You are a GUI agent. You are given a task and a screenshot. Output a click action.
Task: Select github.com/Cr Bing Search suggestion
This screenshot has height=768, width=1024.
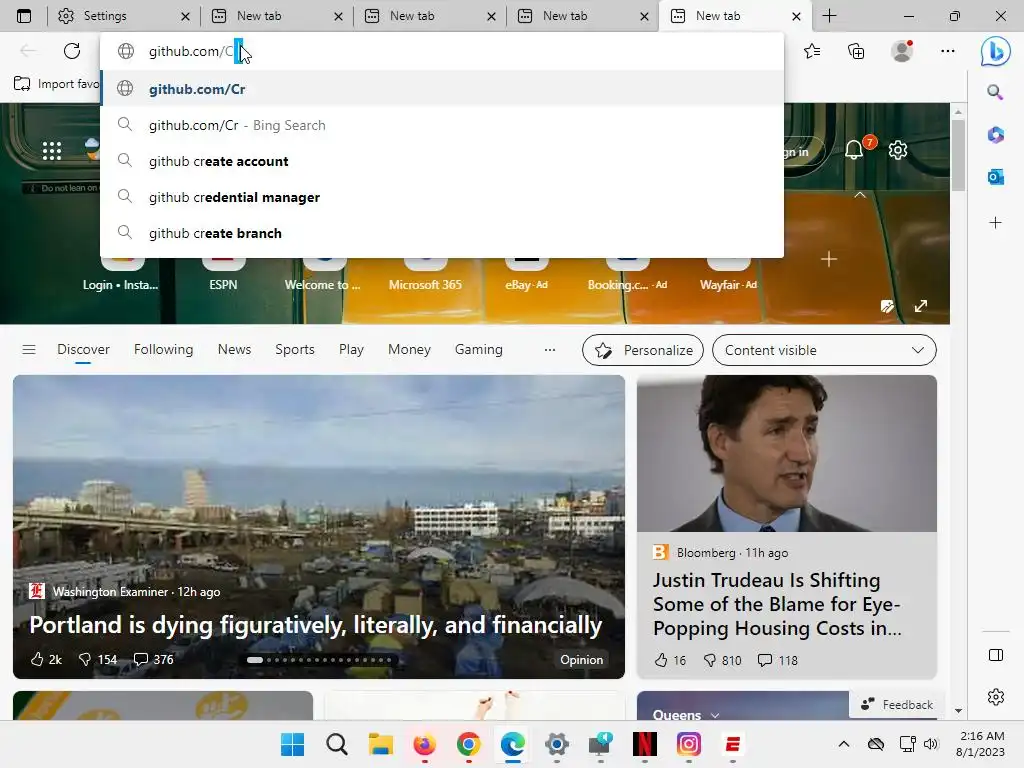coord(441,125)
